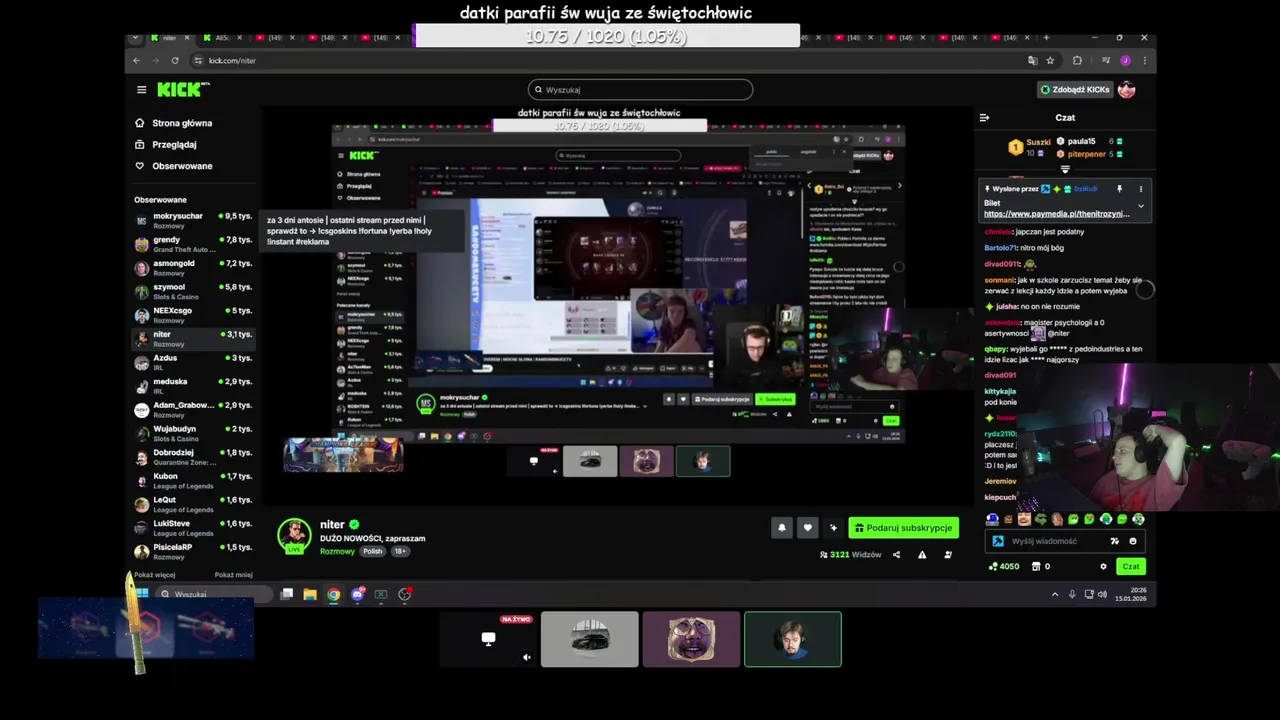1280x720 pixels.
Task: Open Strona główna in sidebar
Action: coord(182,123)
